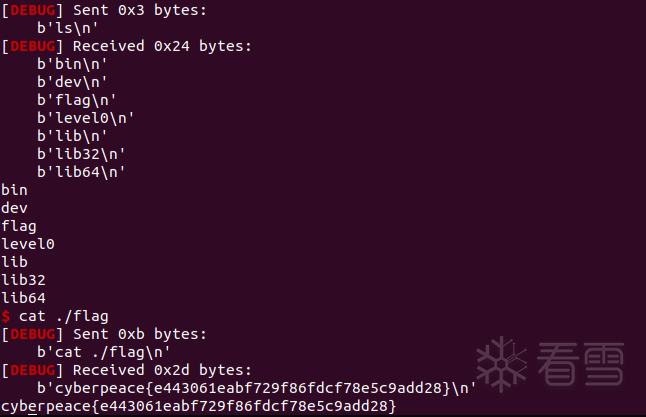Click the plain 'flag' file output line
This screenshot has width=646, height=417.
tap(19, 225)
